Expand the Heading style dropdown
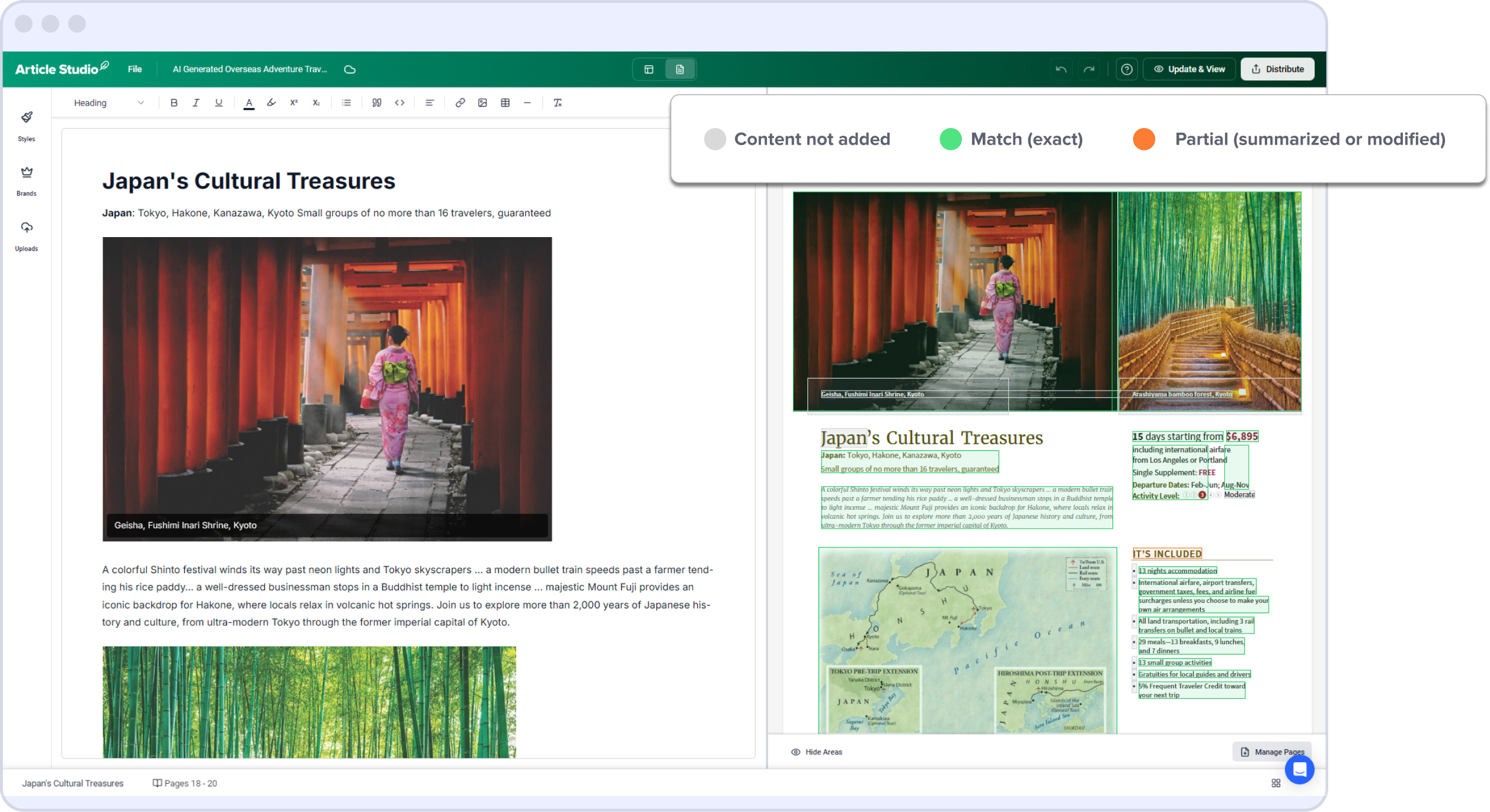Viewport: 1490px width, 812px height. (108, 103)
